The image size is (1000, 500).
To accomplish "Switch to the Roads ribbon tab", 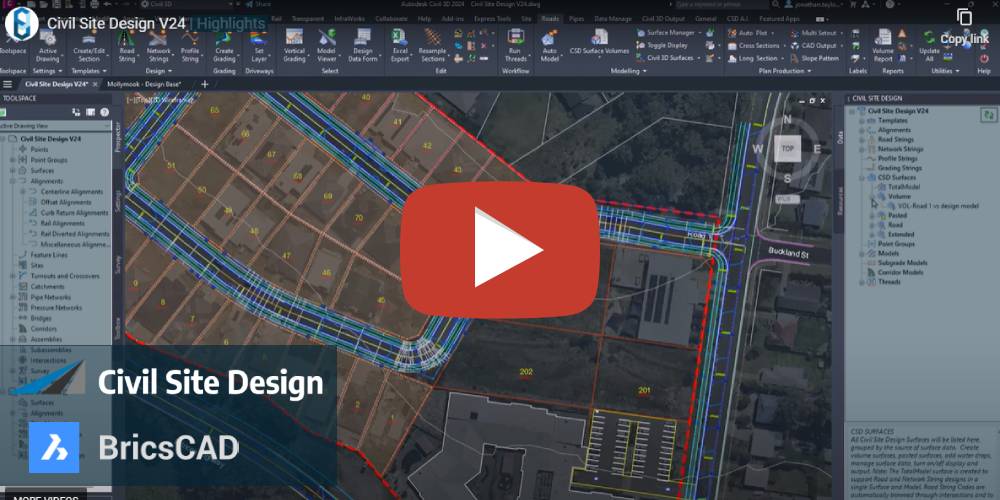I will point(550,18).
